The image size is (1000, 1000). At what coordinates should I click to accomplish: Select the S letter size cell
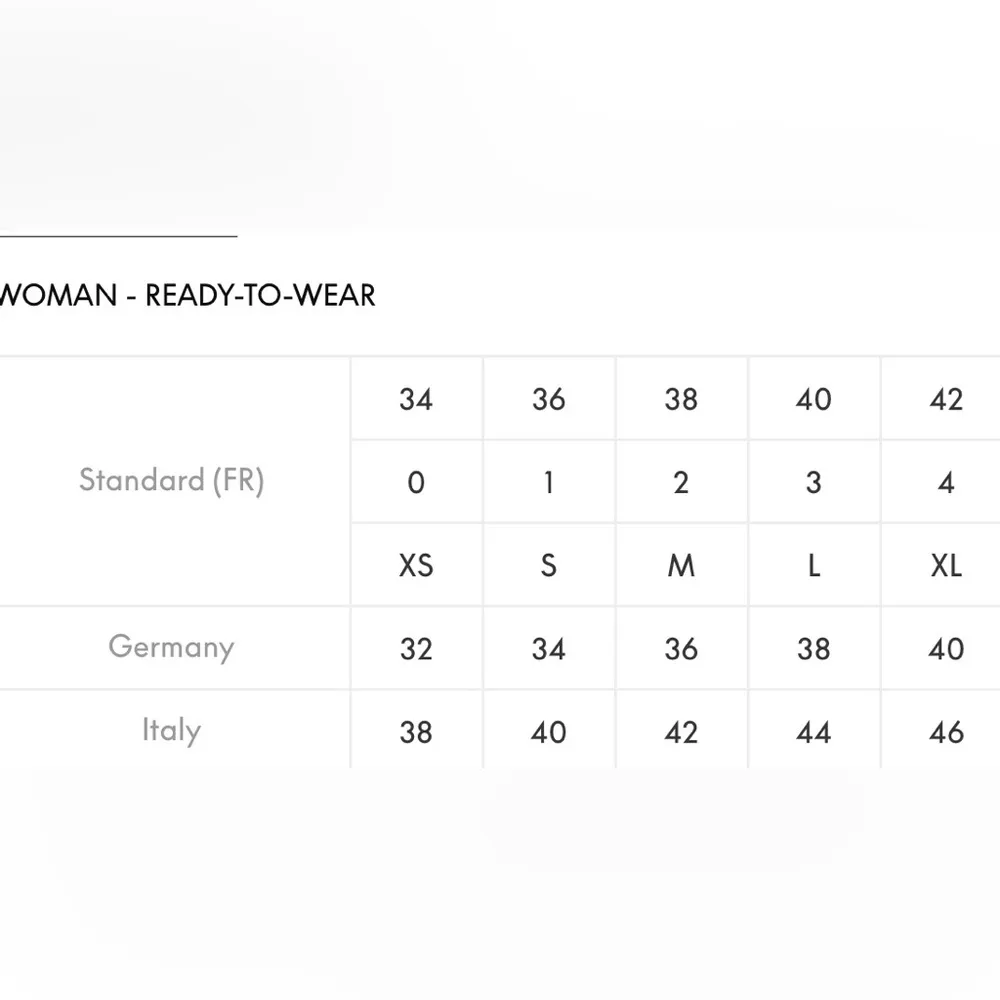548,566
